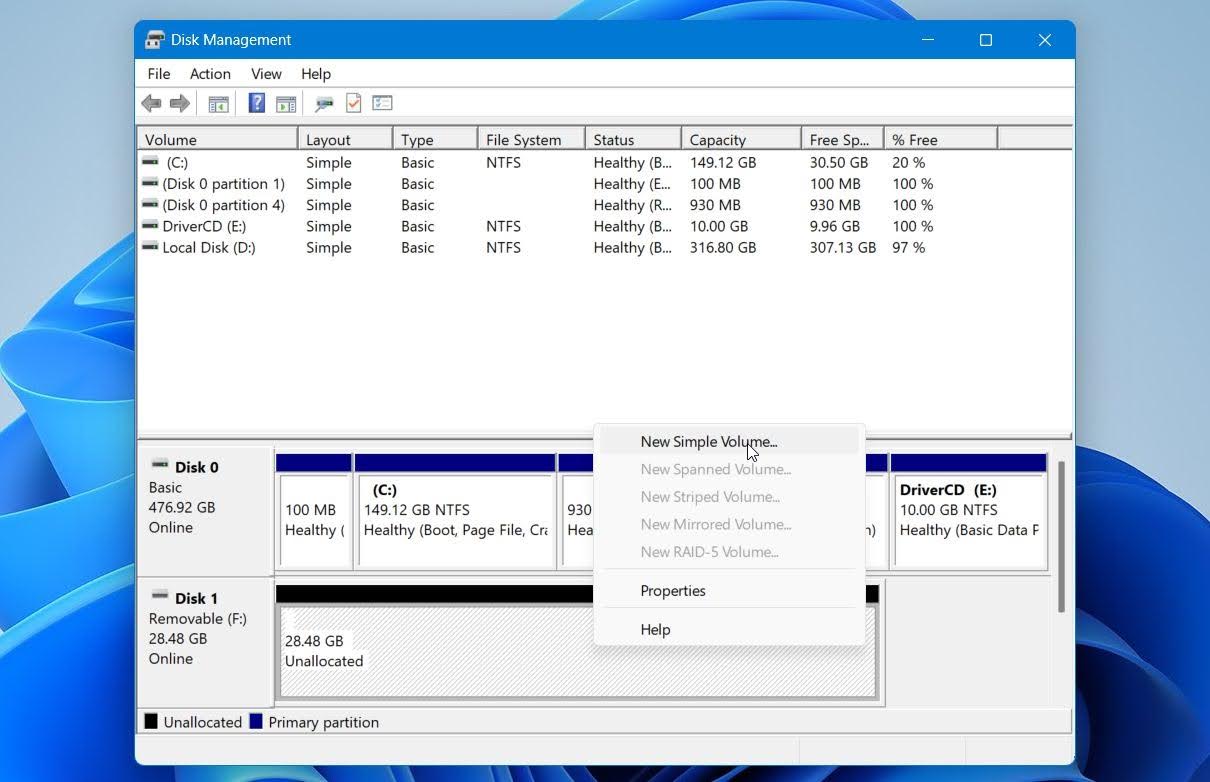Select the (C:) 149.12 GB NTFS partition block
The width and height of the screenshot is (1210, 782).
click(x=456, y=512)
